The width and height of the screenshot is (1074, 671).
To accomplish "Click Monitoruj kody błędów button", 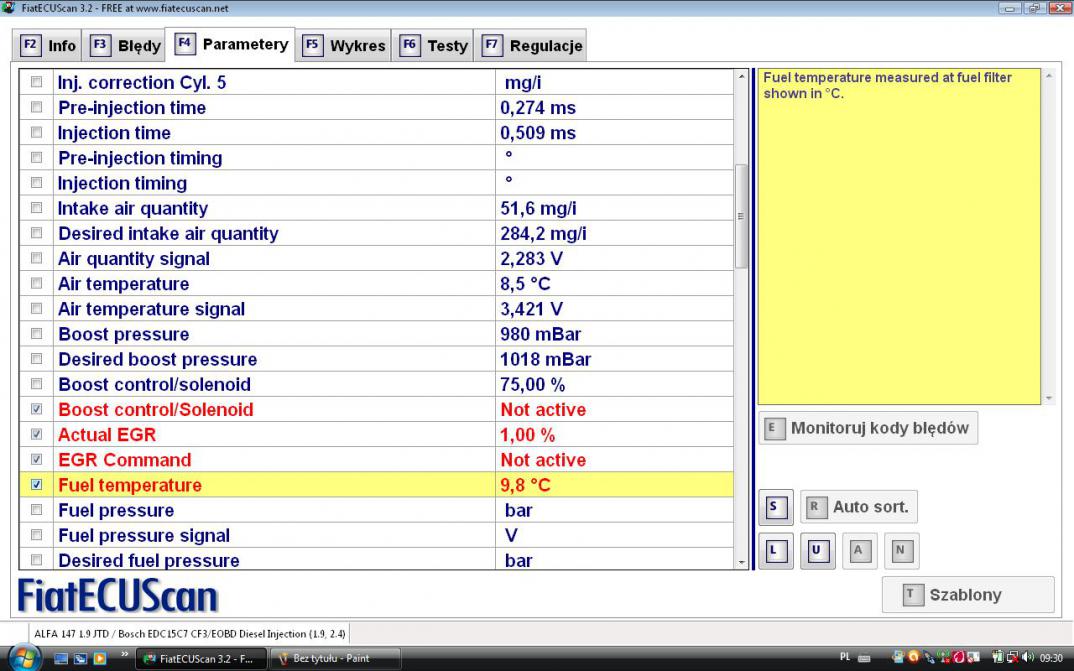I will [x=868, y=428].
